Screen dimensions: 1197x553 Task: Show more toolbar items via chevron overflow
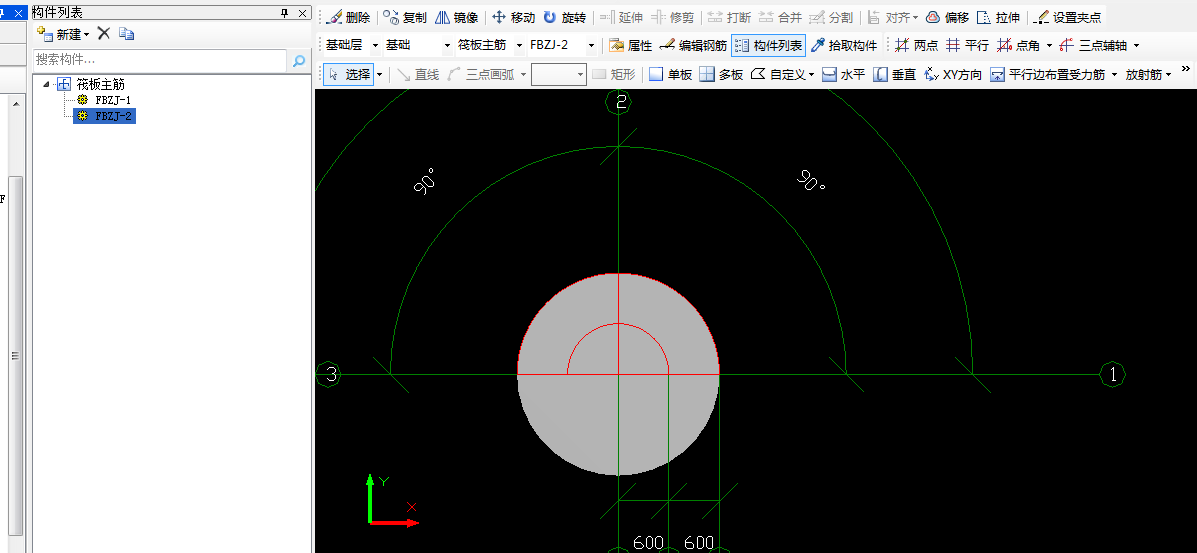pyautogui.click(x=1186, y=69)
